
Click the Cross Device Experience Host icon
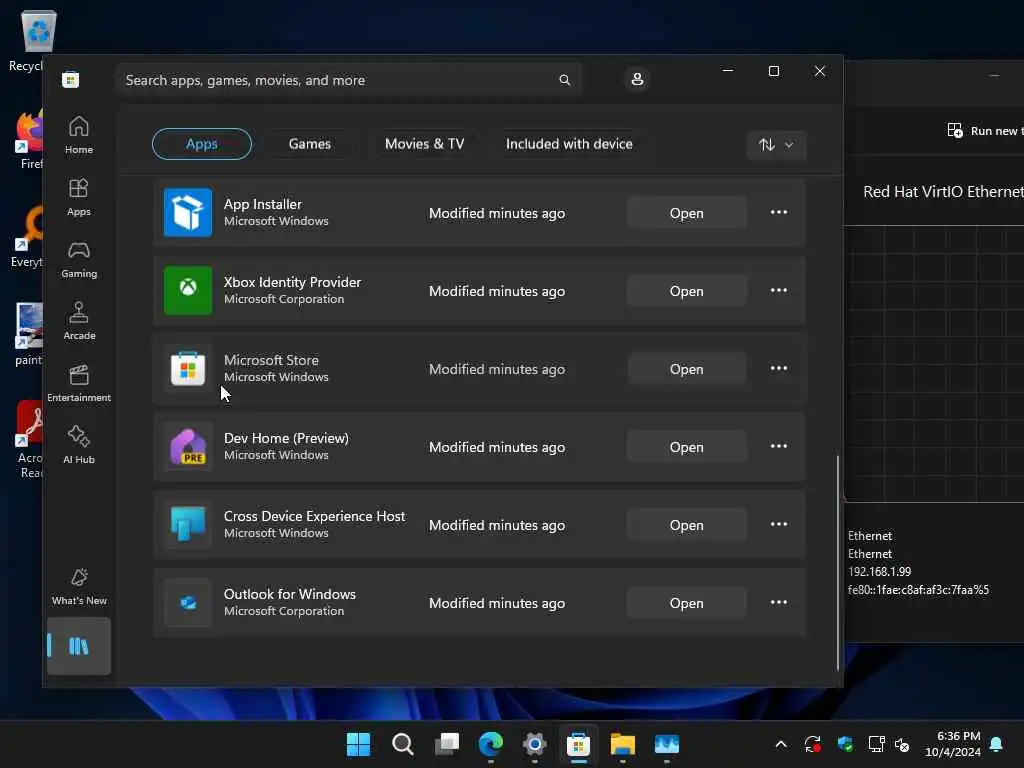(187, 524)
